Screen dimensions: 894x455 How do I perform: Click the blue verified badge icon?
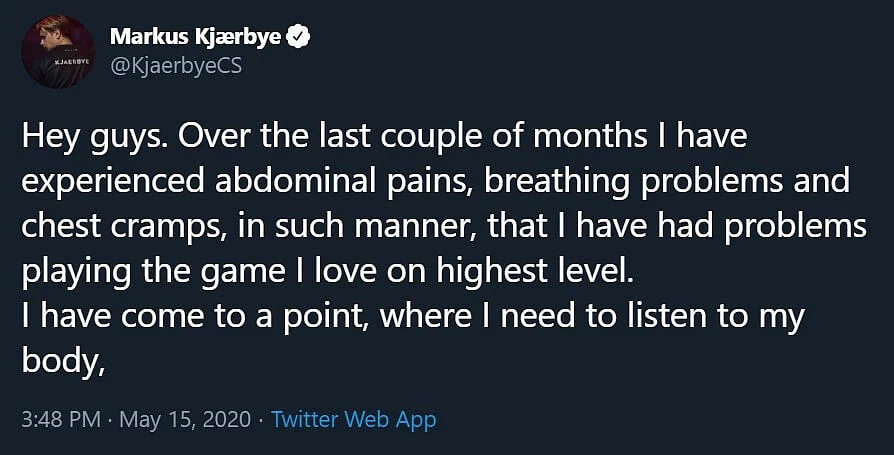tap(298, 38)
